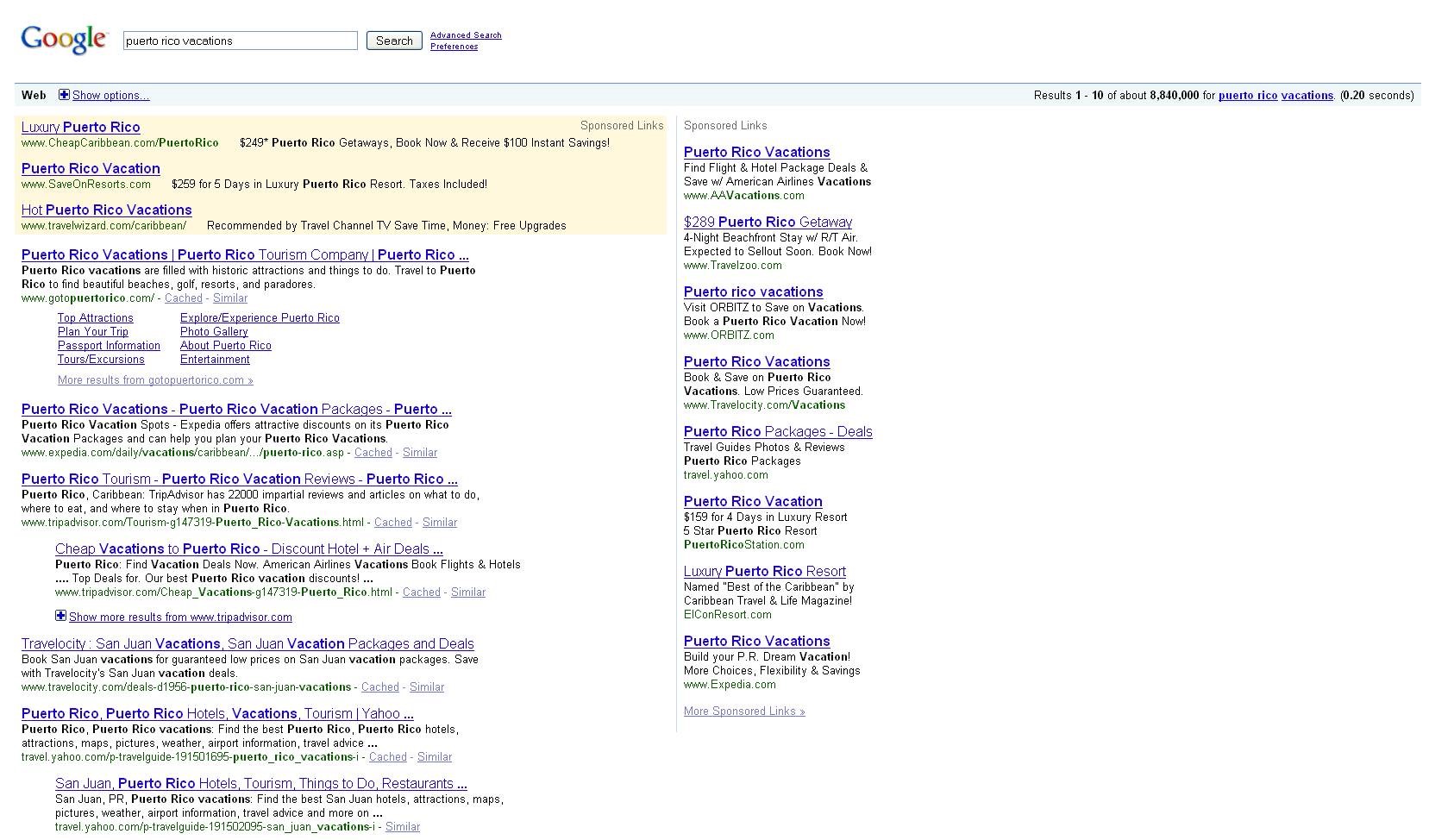Click 'vacations' term in results stats
Screen dimensions: 1429x840
tap(1307, 96)
